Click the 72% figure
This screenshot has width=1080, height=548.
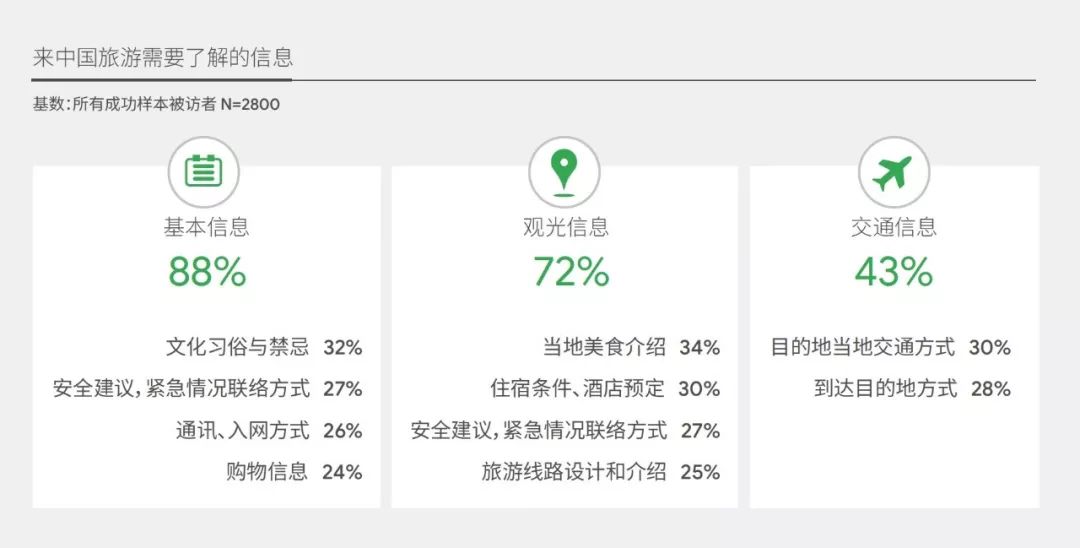click(572, 272)
